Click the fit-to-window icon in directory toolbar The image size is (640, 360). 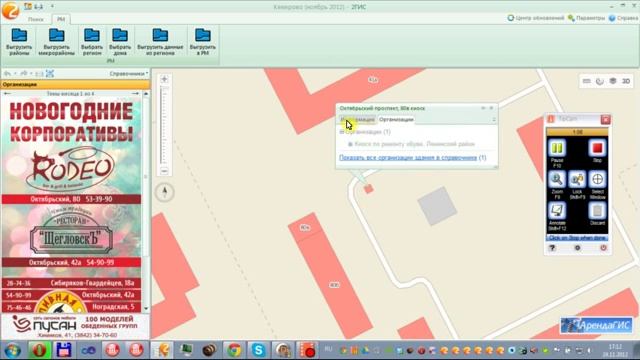(x=50, y=73)
